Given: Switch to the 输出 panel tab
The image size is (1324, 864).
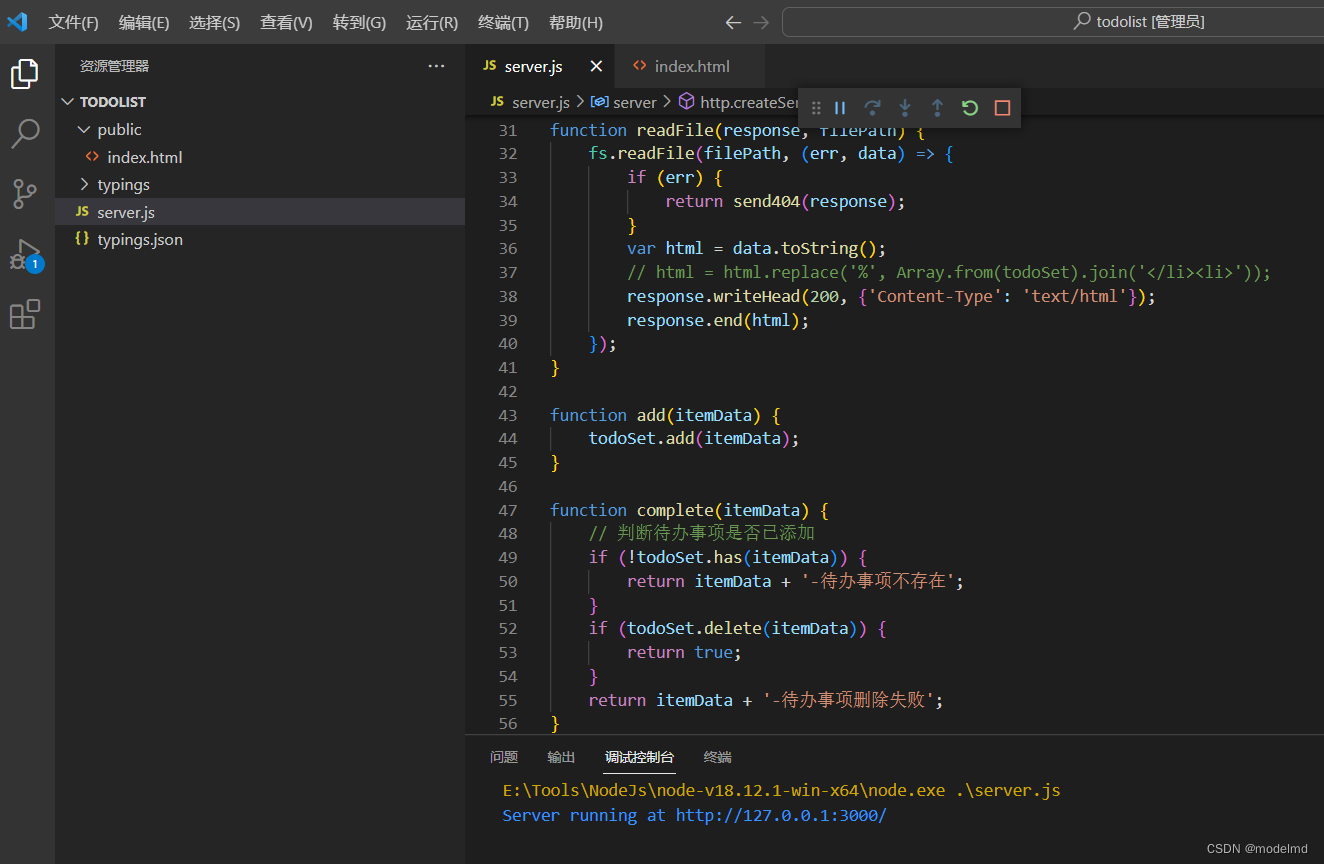Looking at the screenshot, I should click(561, 757).
